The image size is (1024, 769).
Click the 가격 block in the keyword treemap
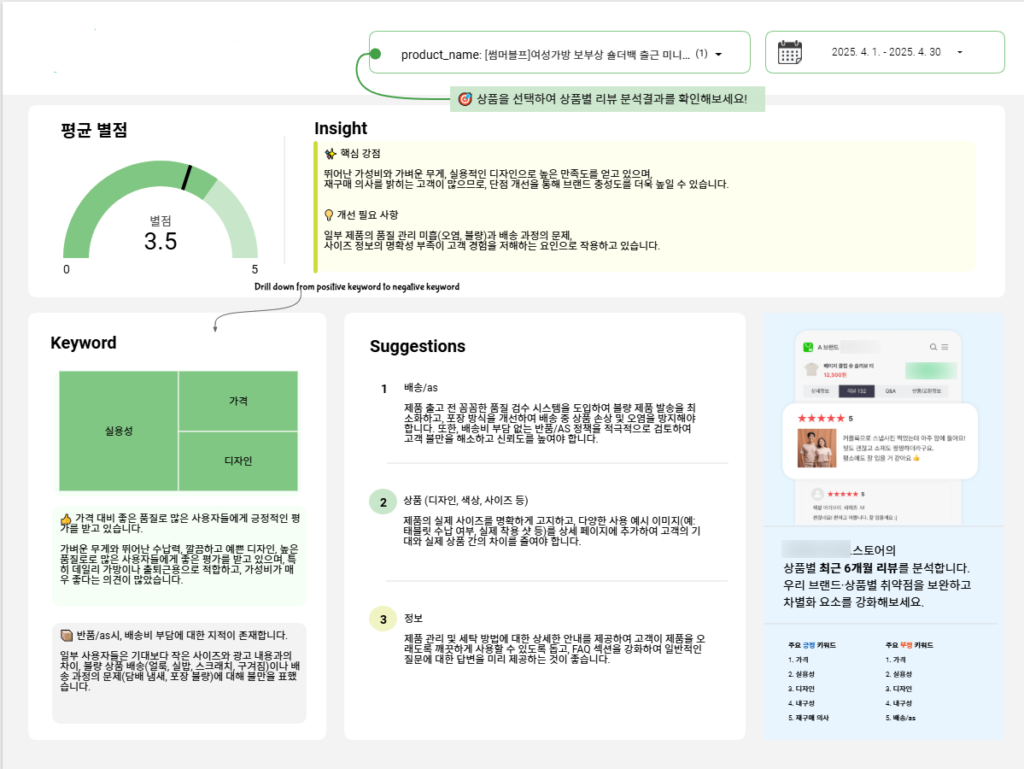(239, 399)
